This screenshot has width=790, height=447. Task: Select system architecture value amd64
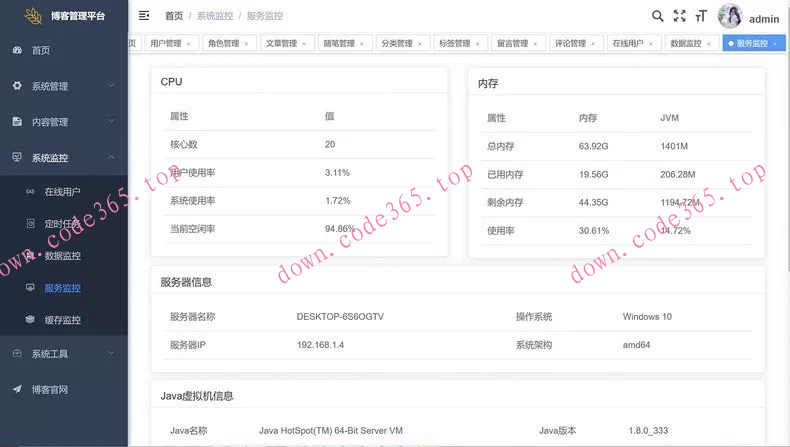point(636,345)
